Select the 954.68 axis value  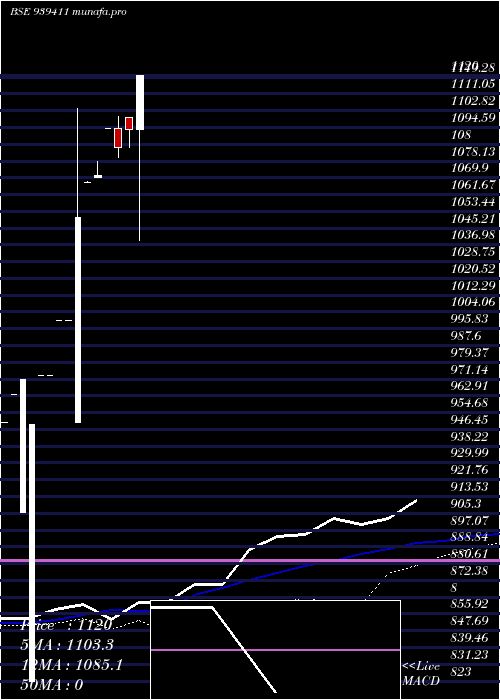[470, 404]
